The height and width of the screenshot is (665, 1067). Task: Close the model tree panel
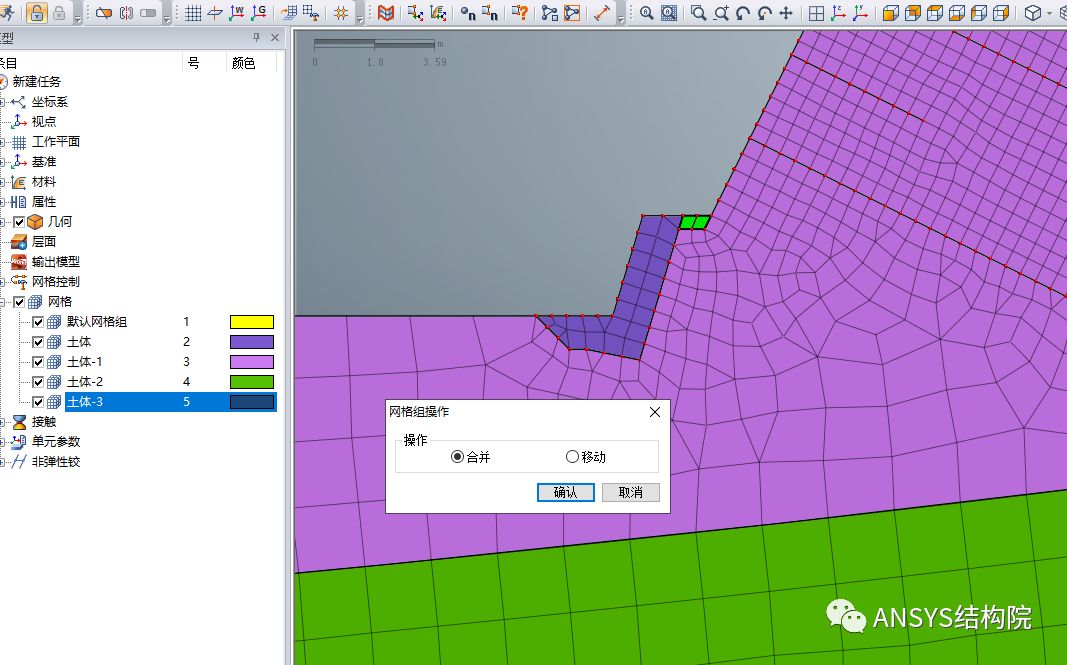click(275, 37)
